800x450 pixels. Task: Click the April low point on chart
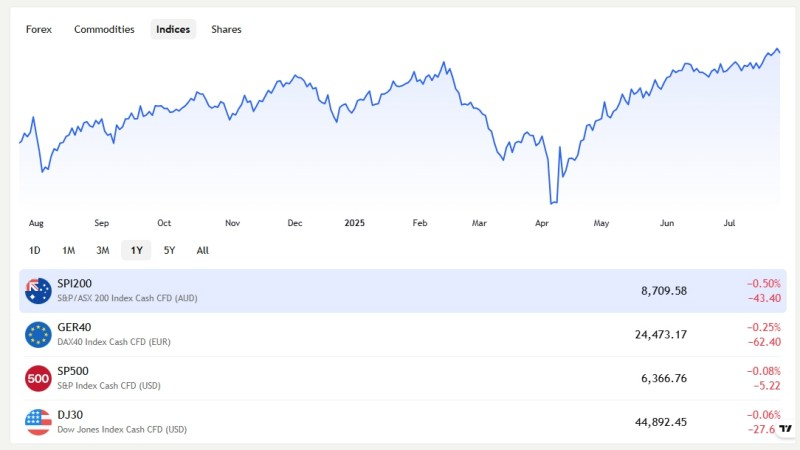[554, 203]
